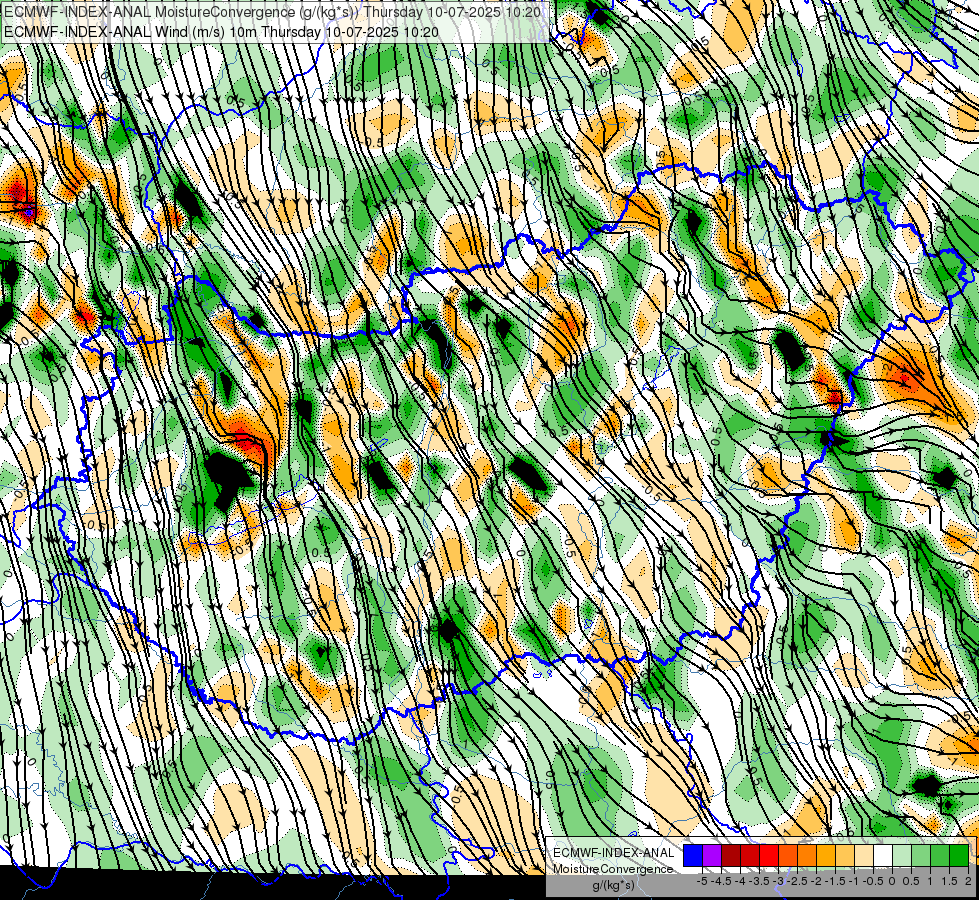Image resolution: width=979 pixels, height=900 pixels.
Task: Click the orange swatch between -2.5 and -2
Action: 807,856
